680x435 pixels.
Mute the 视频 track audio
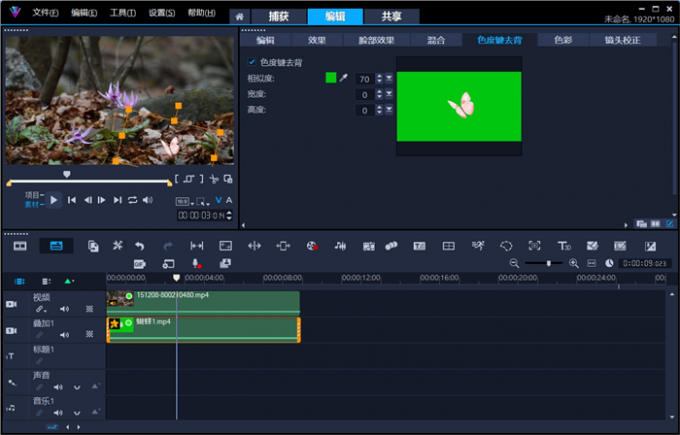click(x=65, y=309)
